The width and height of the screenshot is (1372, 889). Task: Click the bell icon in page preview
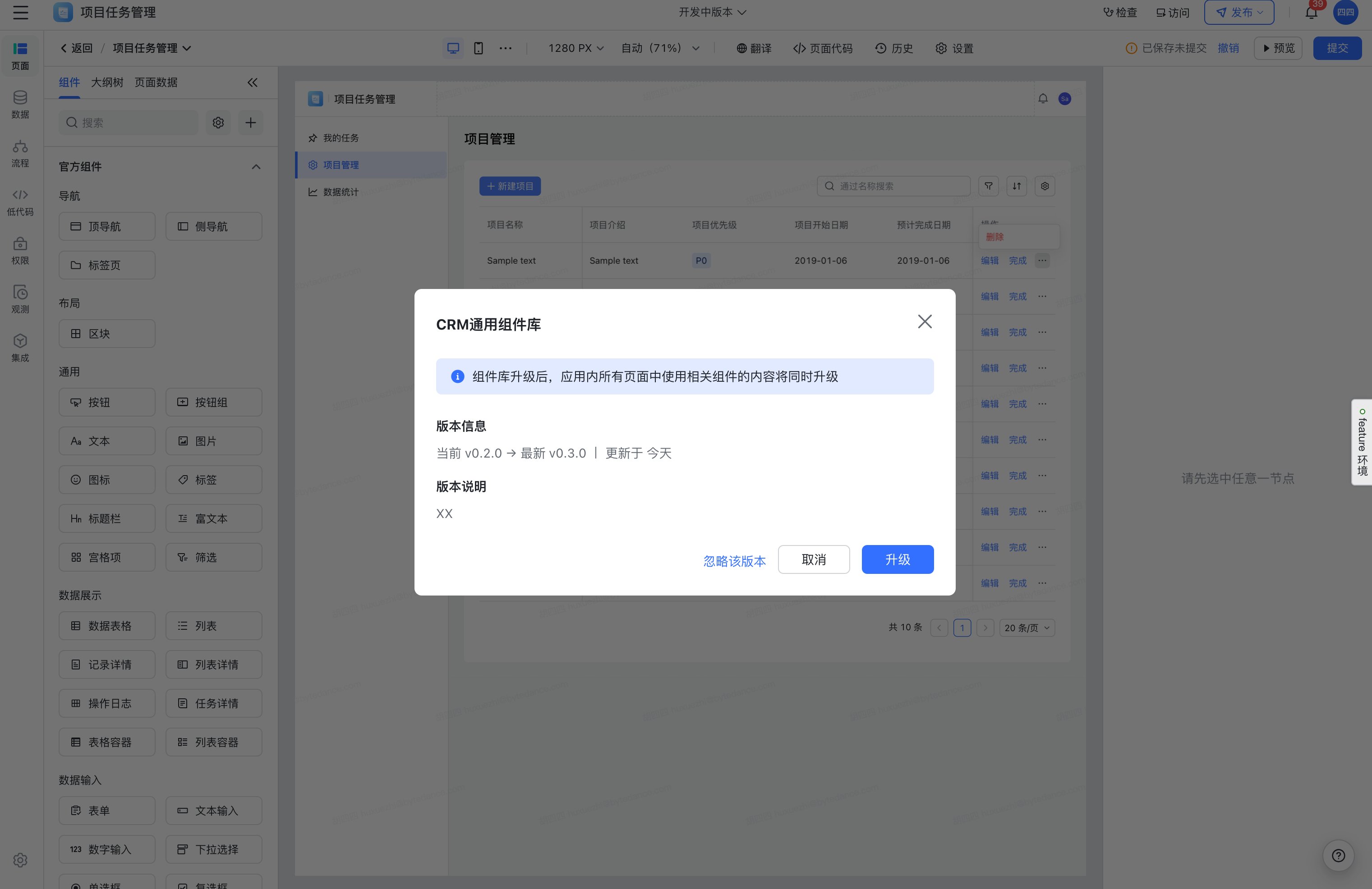pos(1043,99)
